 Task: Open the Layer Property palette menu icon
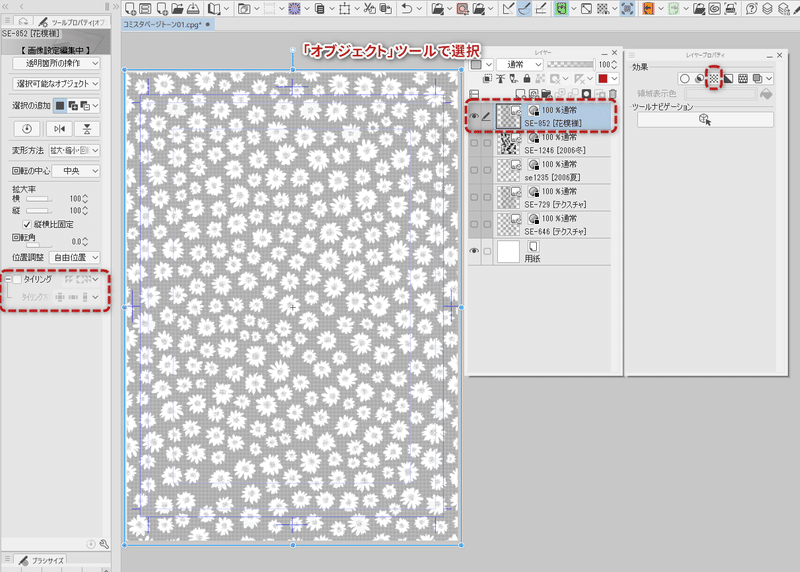pyautogui.click(x=632, y=55)
